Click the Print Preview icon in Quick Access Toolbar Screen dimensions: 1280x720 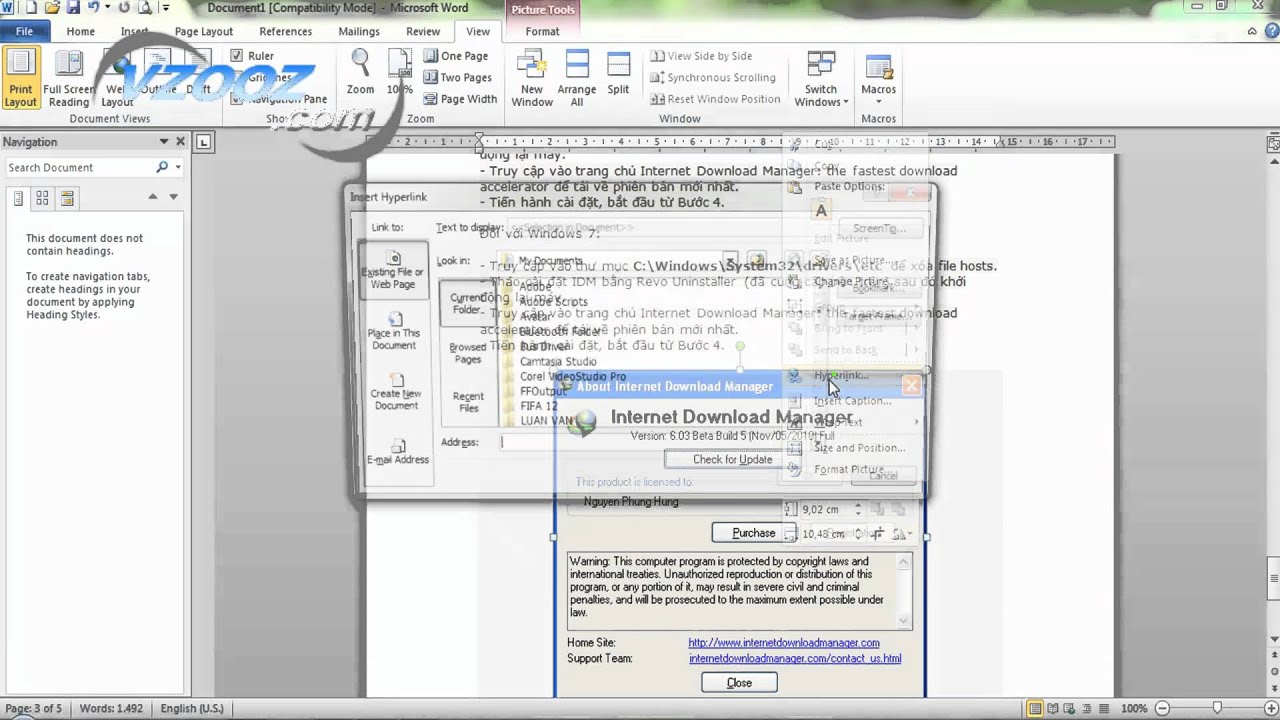click(x=145, y=8)
